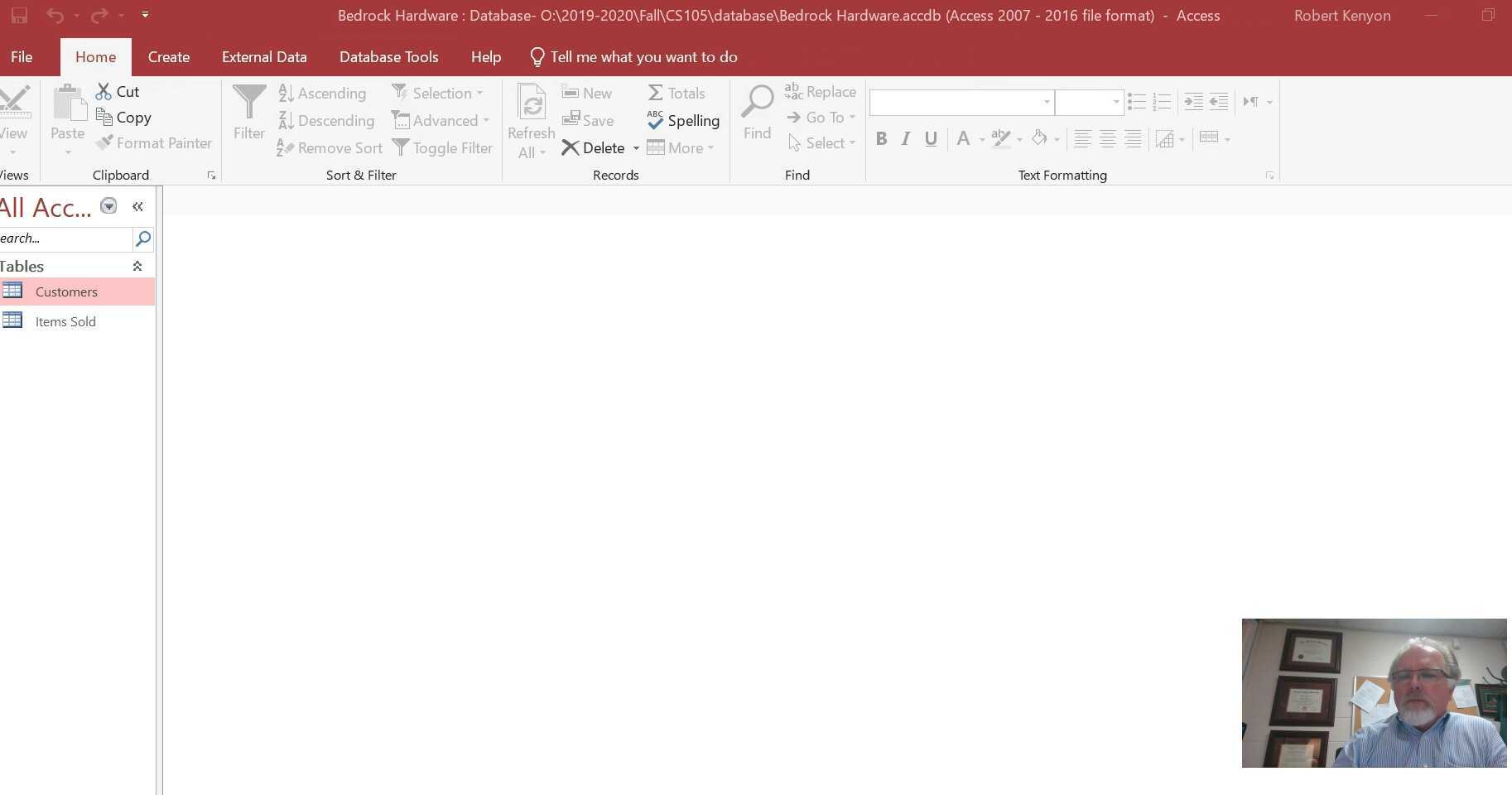Click the large Filter funnel button
The image size is (1512, 795).
(x=249, y=113)
